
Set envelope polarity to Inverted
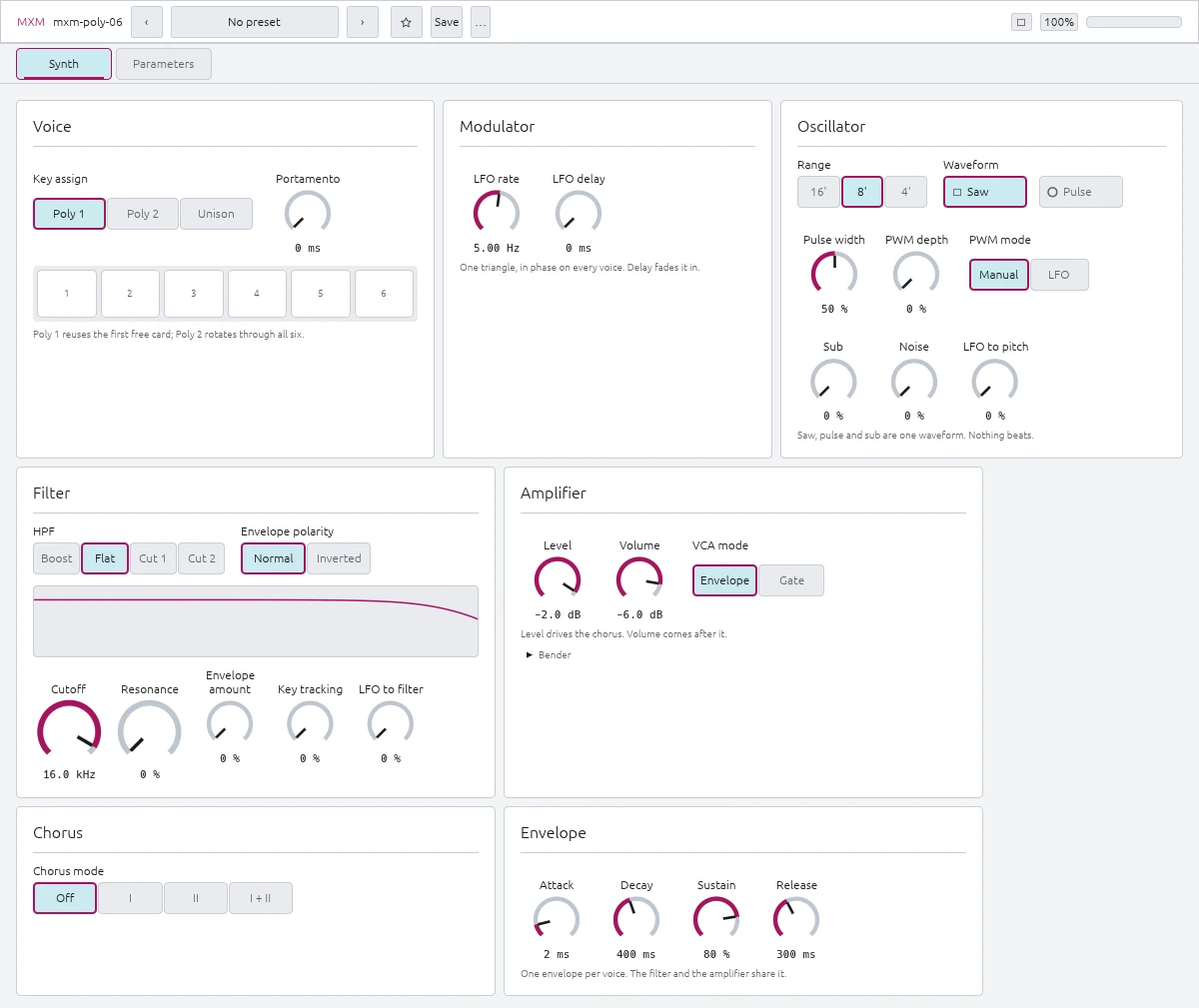click(x=339, y=558)
